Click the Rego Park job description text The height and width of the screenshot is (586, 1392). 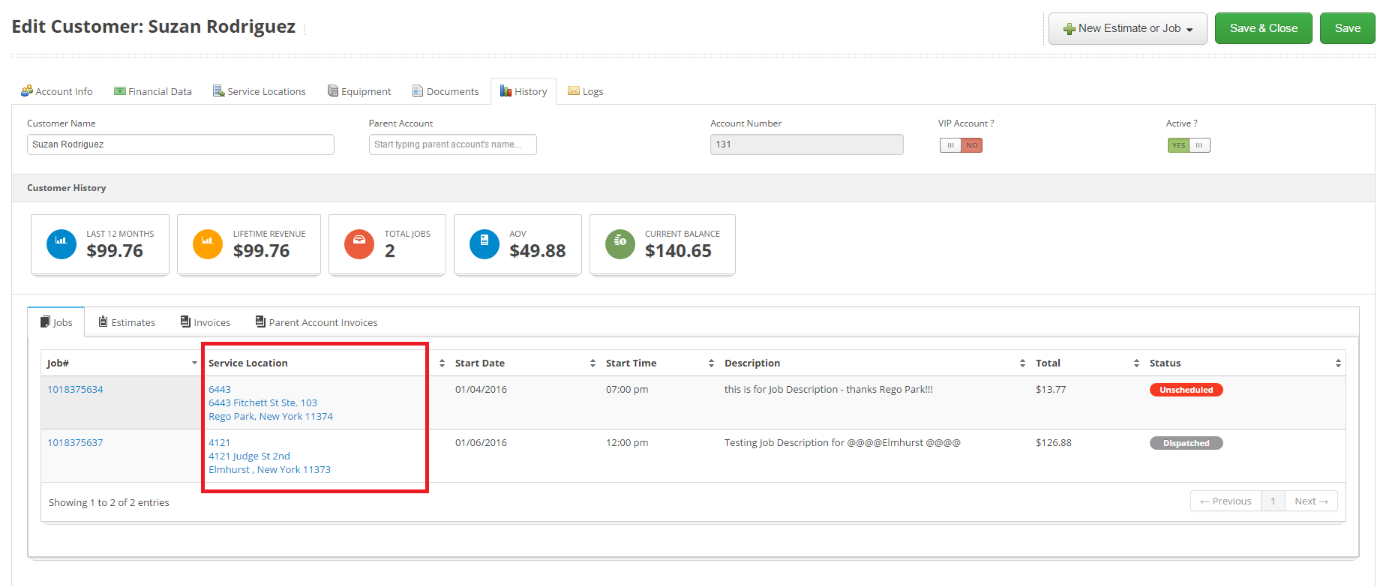tap(828, 389)
